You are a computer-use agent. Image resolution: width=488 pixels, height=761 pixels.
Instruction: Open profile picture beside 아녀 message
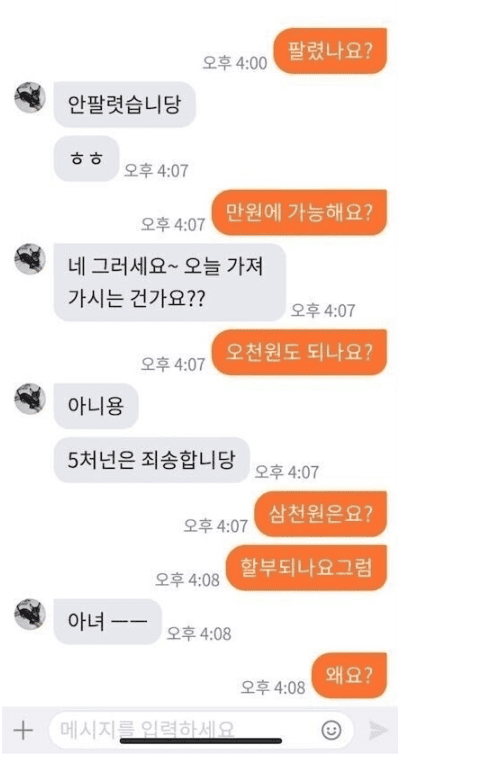pos(30,614)
